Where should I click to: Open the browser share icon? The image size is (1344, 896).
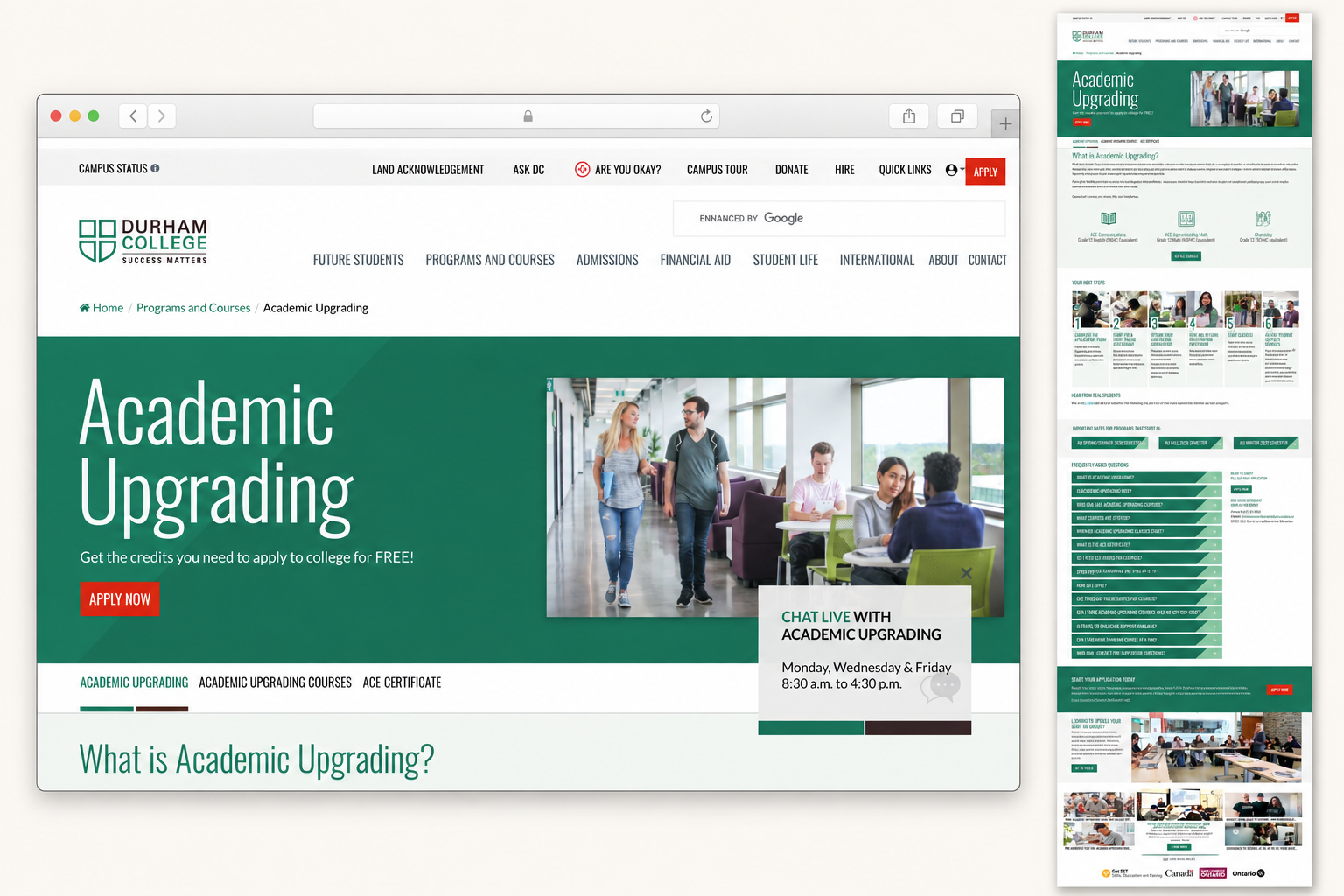909,115
